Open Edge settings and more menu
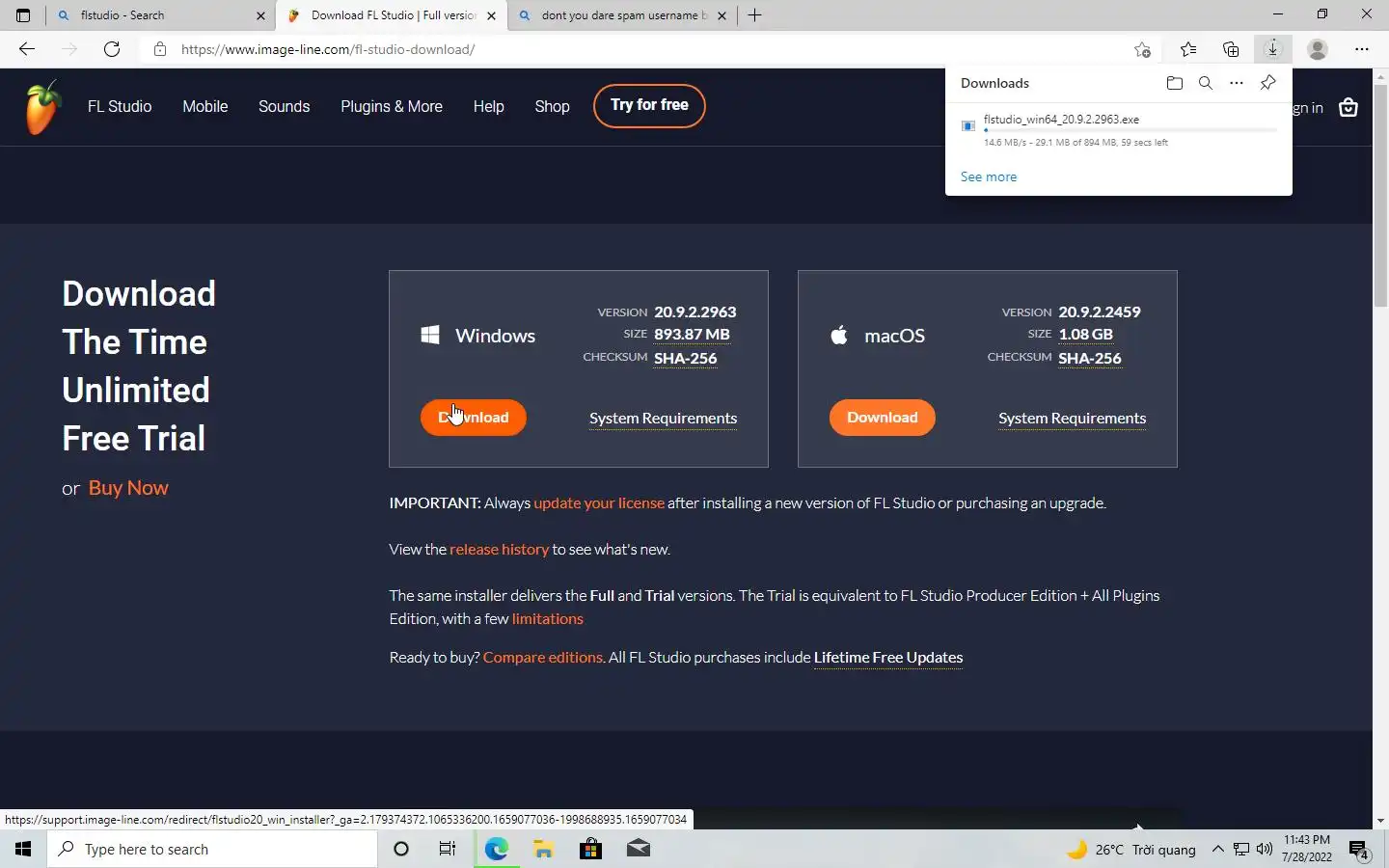1389x868 pixels. click(1362, 49)
